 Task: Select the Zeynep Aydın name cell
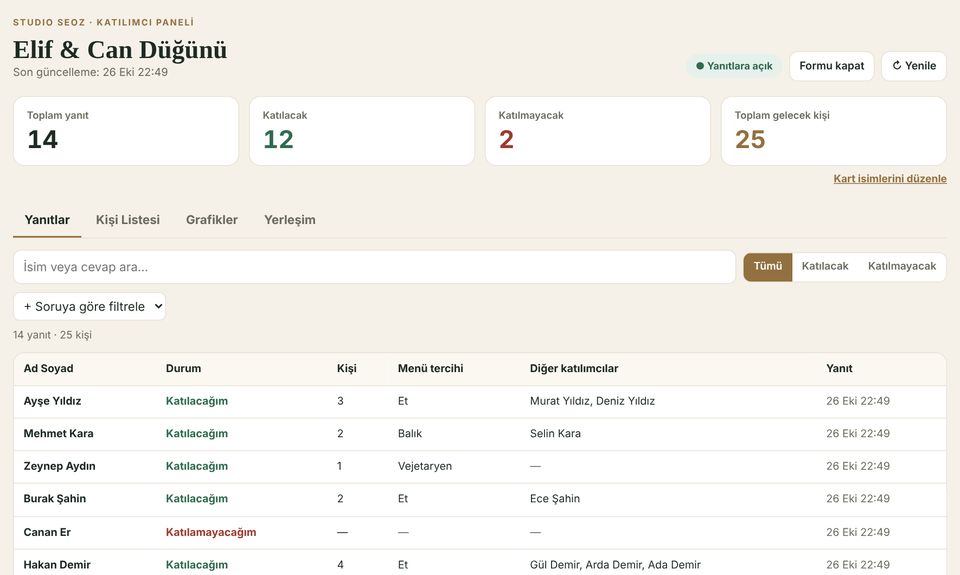click(x=59, y=466)
